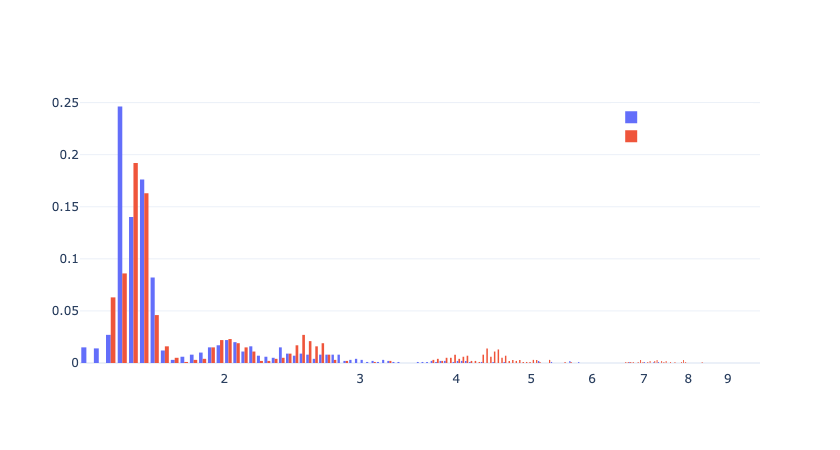This screenshot has height=450, width=840.
Task: Click the x-axis tick label 6
Action: pyautogui.click(x=592, y=379)
